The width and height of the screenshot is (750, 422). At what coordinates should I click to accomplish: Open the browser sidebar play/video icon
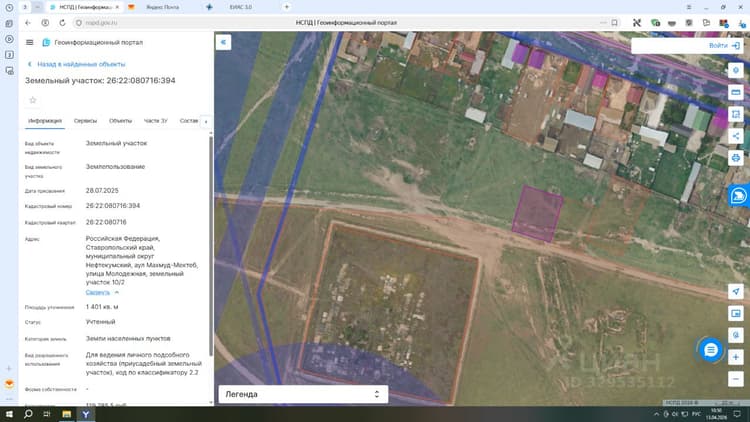pos(9,39)
